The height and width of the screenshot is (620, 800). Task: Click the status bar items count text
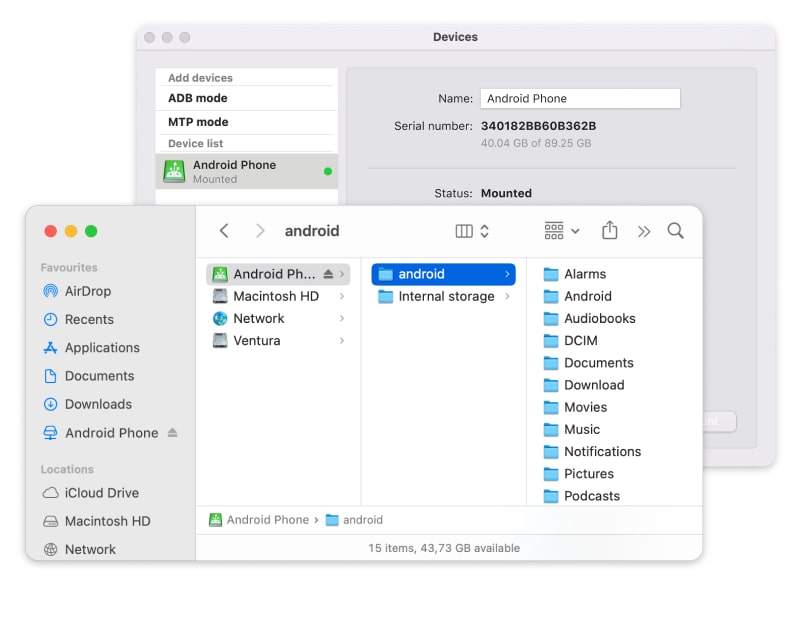point(444,548)
